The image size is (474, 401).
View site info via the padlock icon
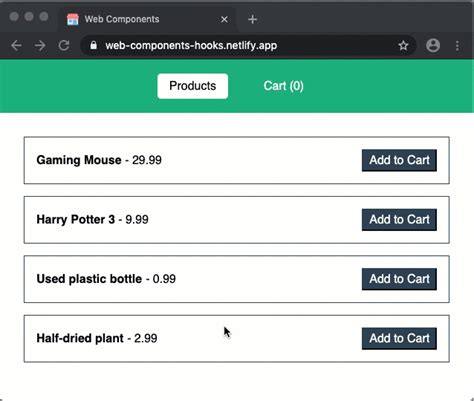point(94,45)
